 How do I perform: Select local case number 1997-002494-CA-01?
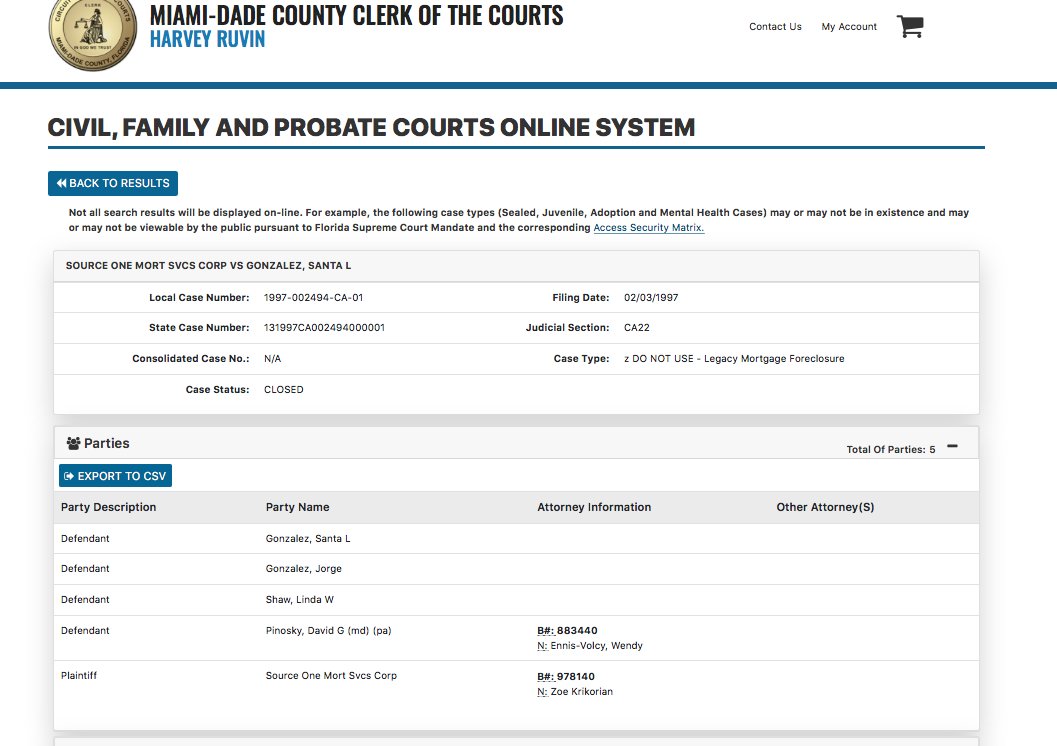313,297
